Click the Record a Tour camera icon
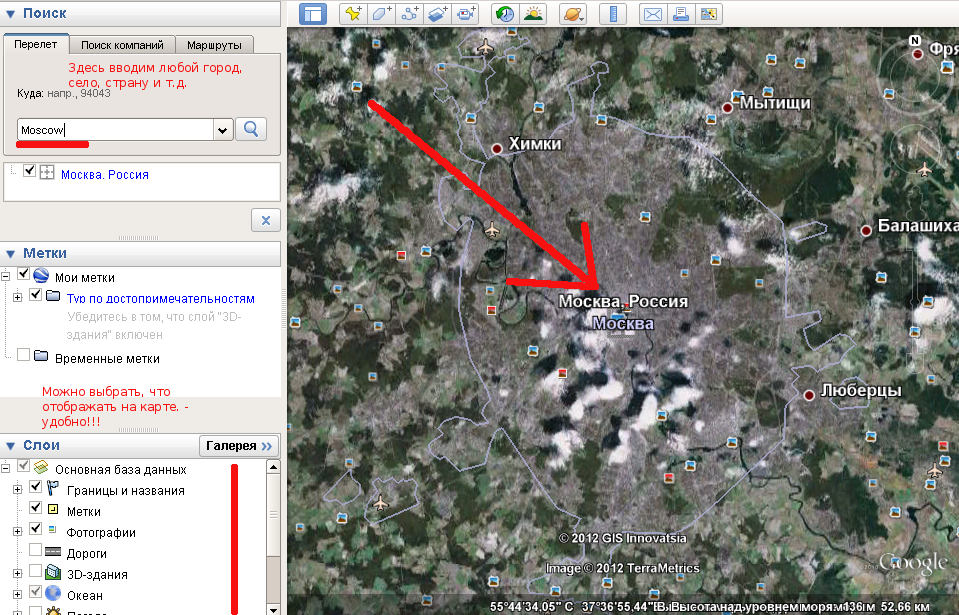This screenshot has height=615, width=959. click(x=465, y=14)
